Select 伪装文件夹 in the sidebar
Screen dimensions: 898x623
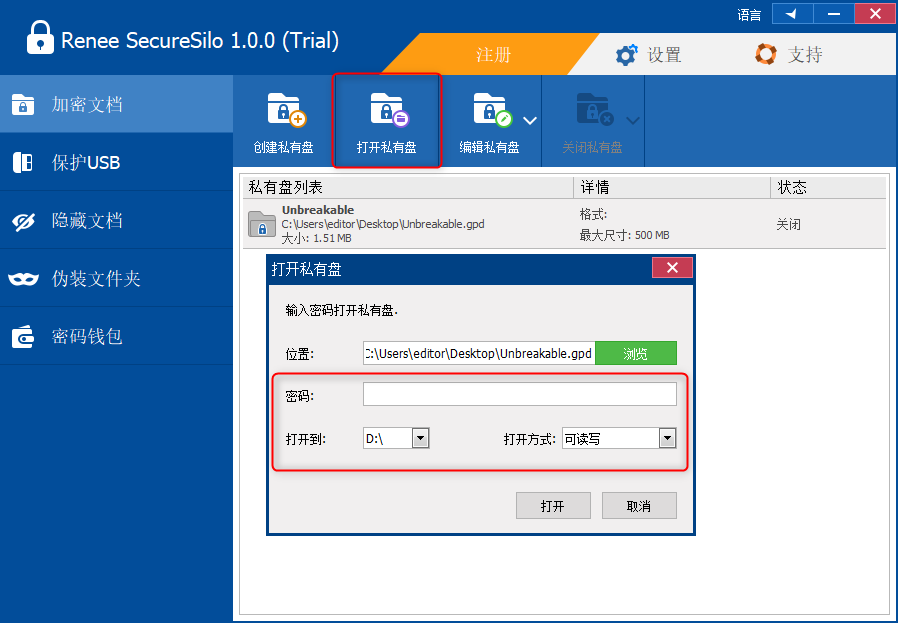point(116,278)
